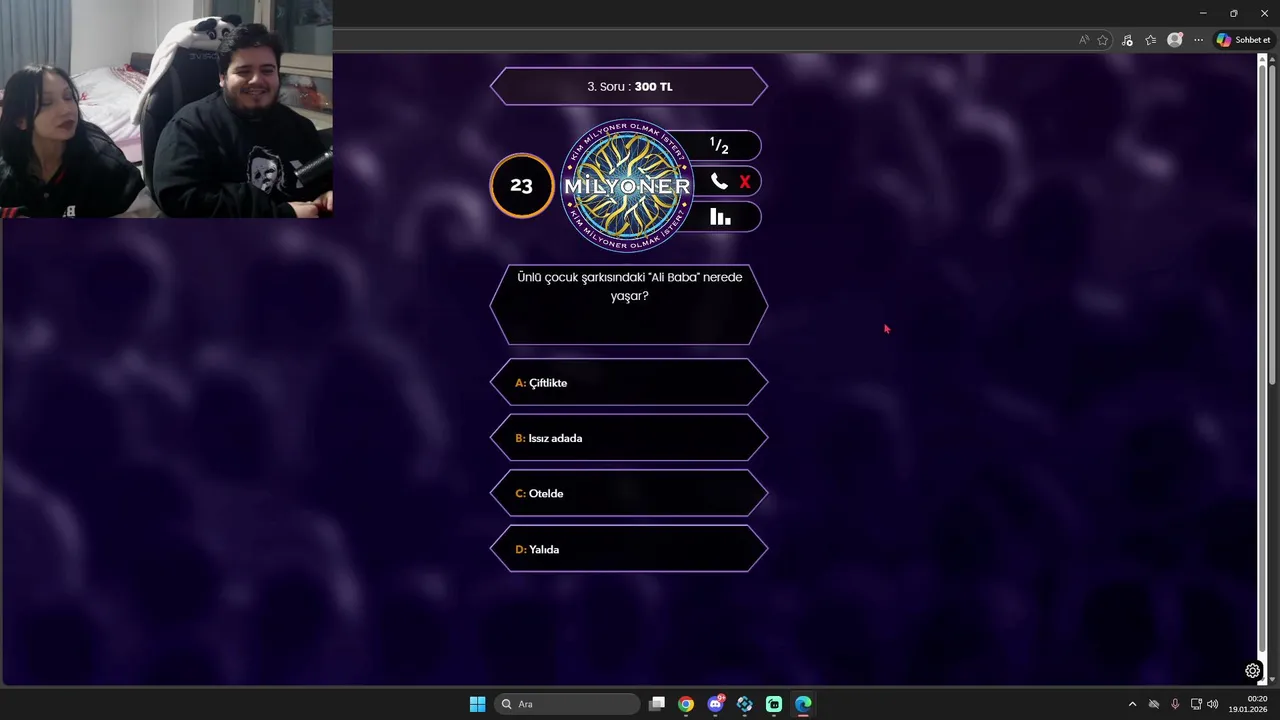Screen dimensions: 1280x720
Task: Expand the hidden system tray icons chevron
Action: [x=1132, y=704]
